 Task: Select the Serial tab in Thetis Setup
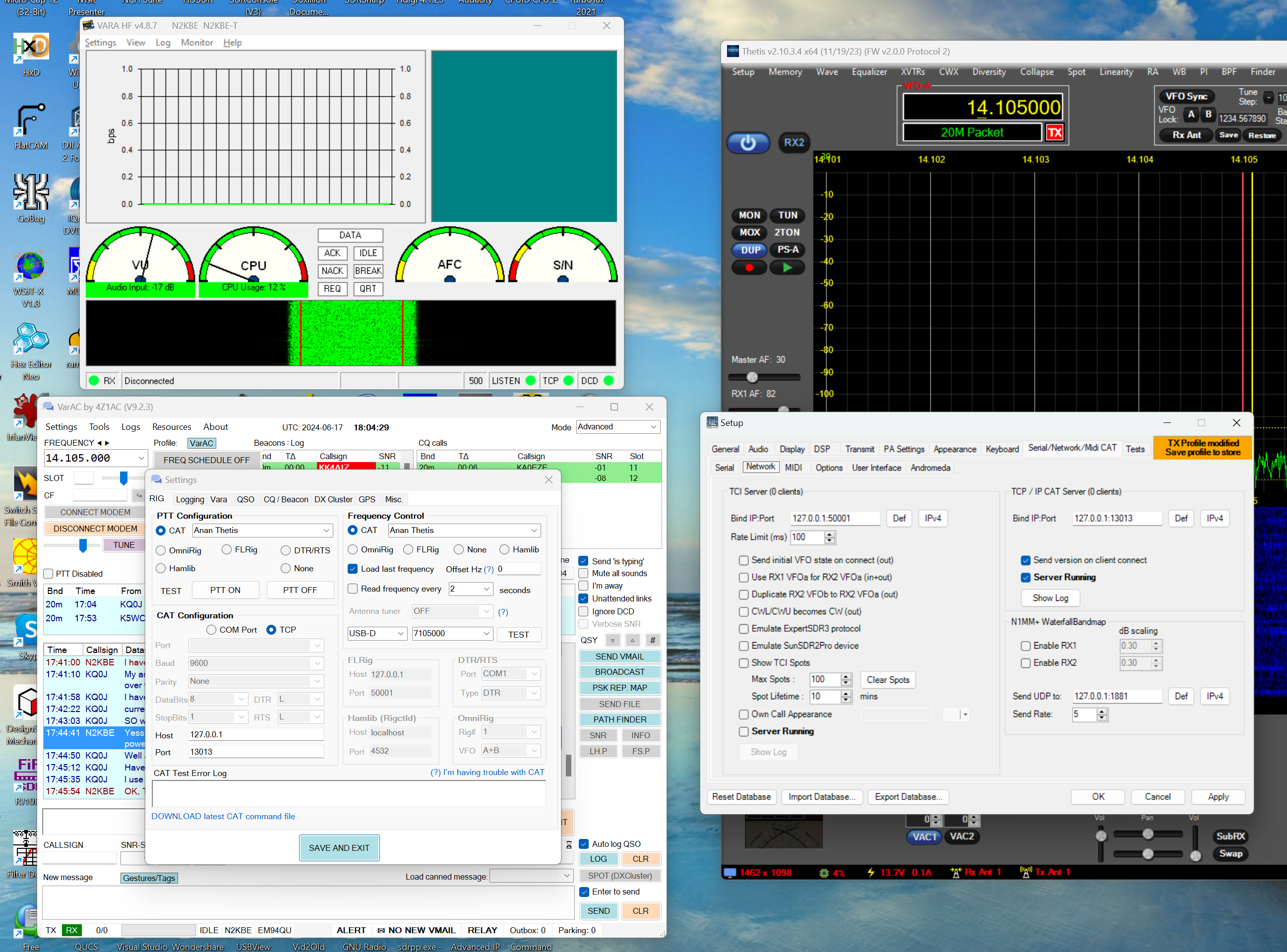coord(725,468)
